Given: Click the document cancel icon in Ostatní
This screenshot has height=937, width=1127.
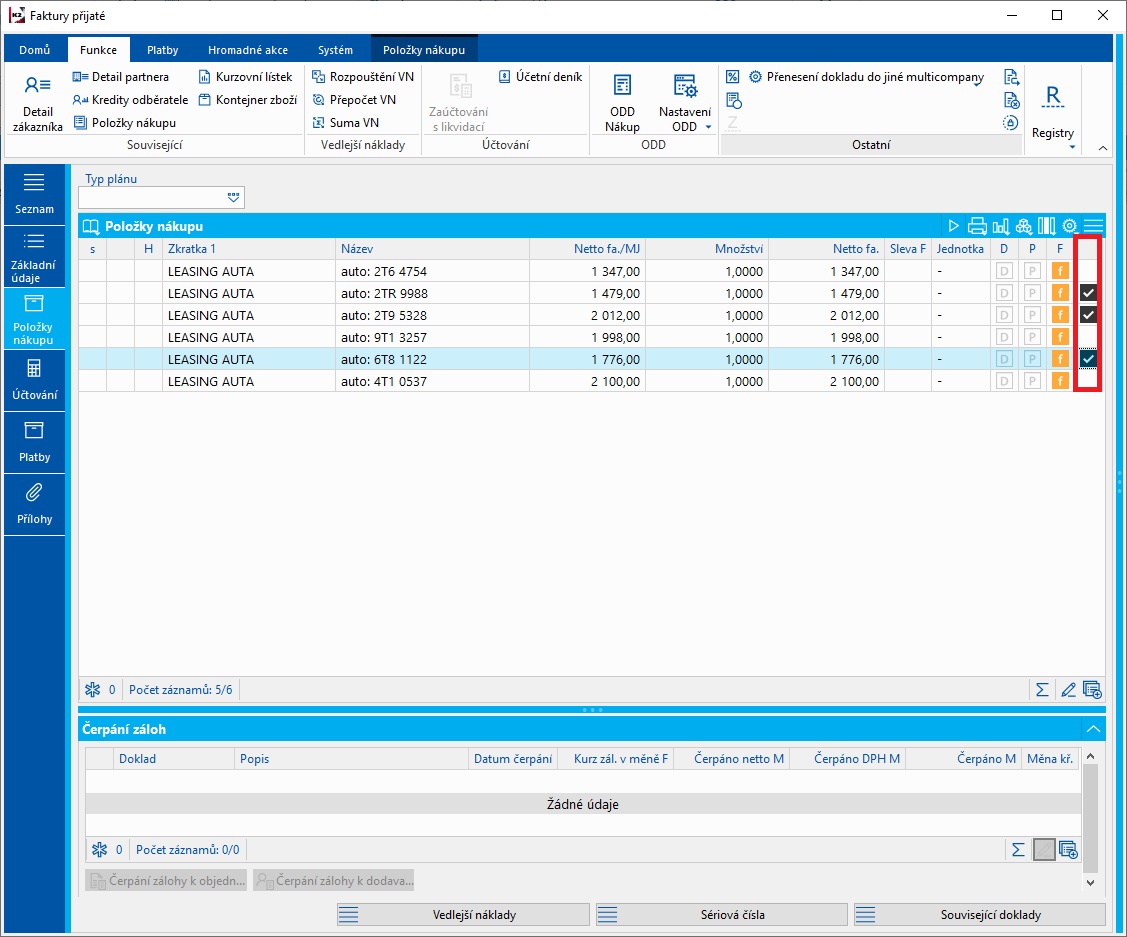Looking at the screenshot, I should click(1011, 100).
